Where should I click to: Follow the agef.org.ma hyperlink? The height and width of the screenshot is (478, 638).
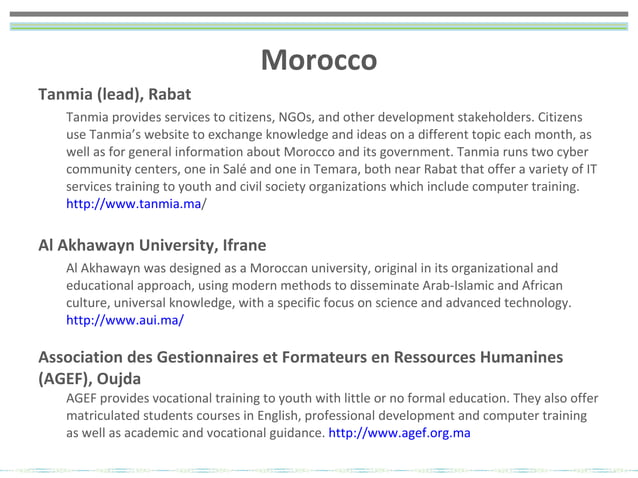pos(399,432)
